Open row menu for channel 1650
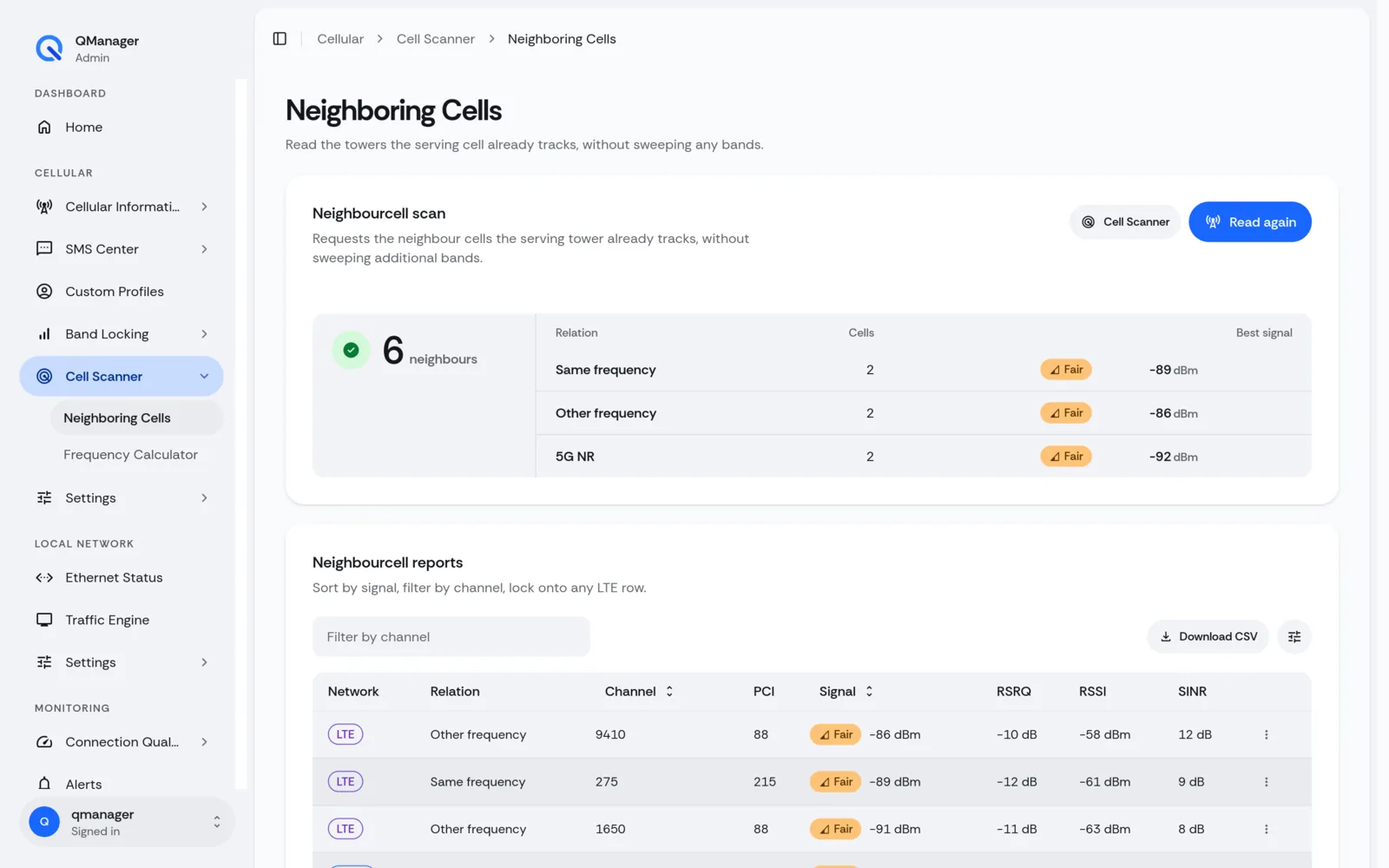The height and width of the screenshot is (868, 1389). [x=1266, y=830]
